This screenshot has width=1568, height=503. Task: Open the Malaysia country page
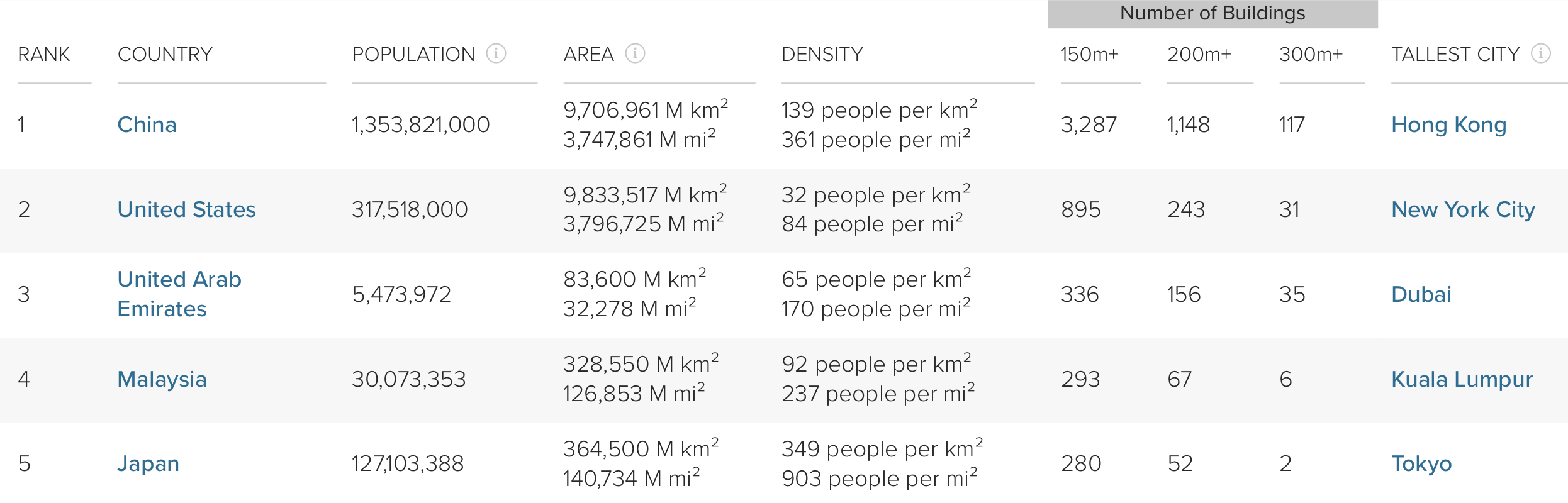point(162,379)
